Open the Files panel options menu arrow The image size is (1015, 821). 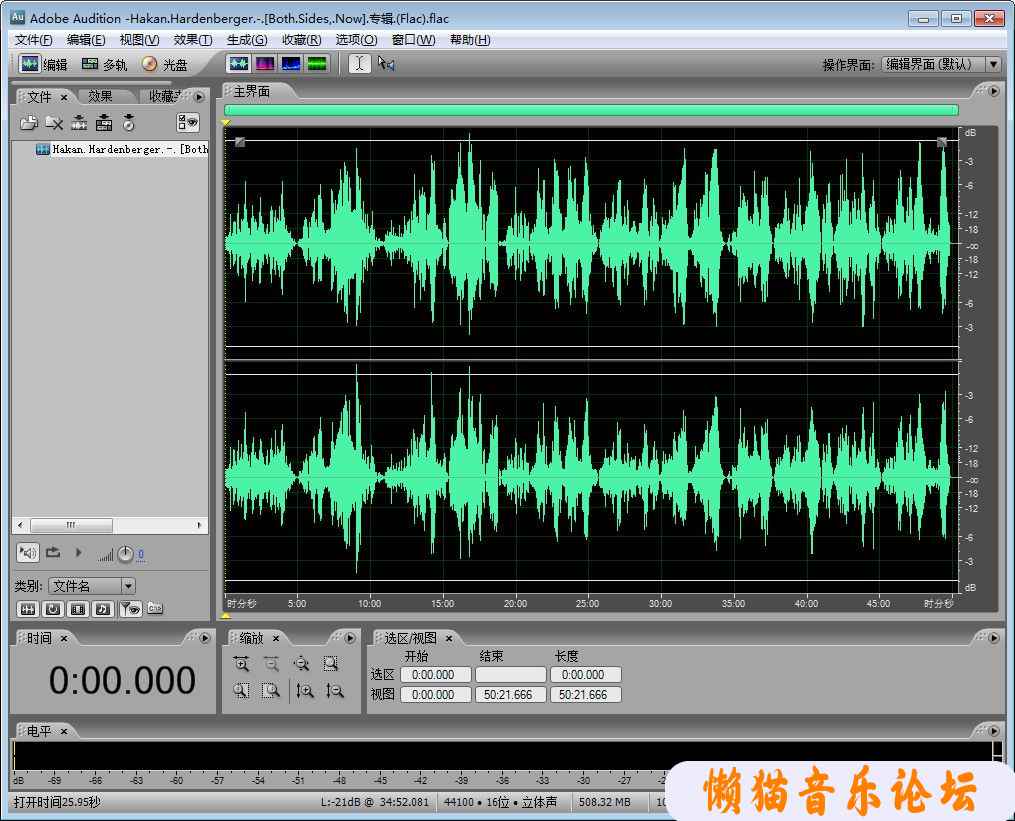pos(199,96)
